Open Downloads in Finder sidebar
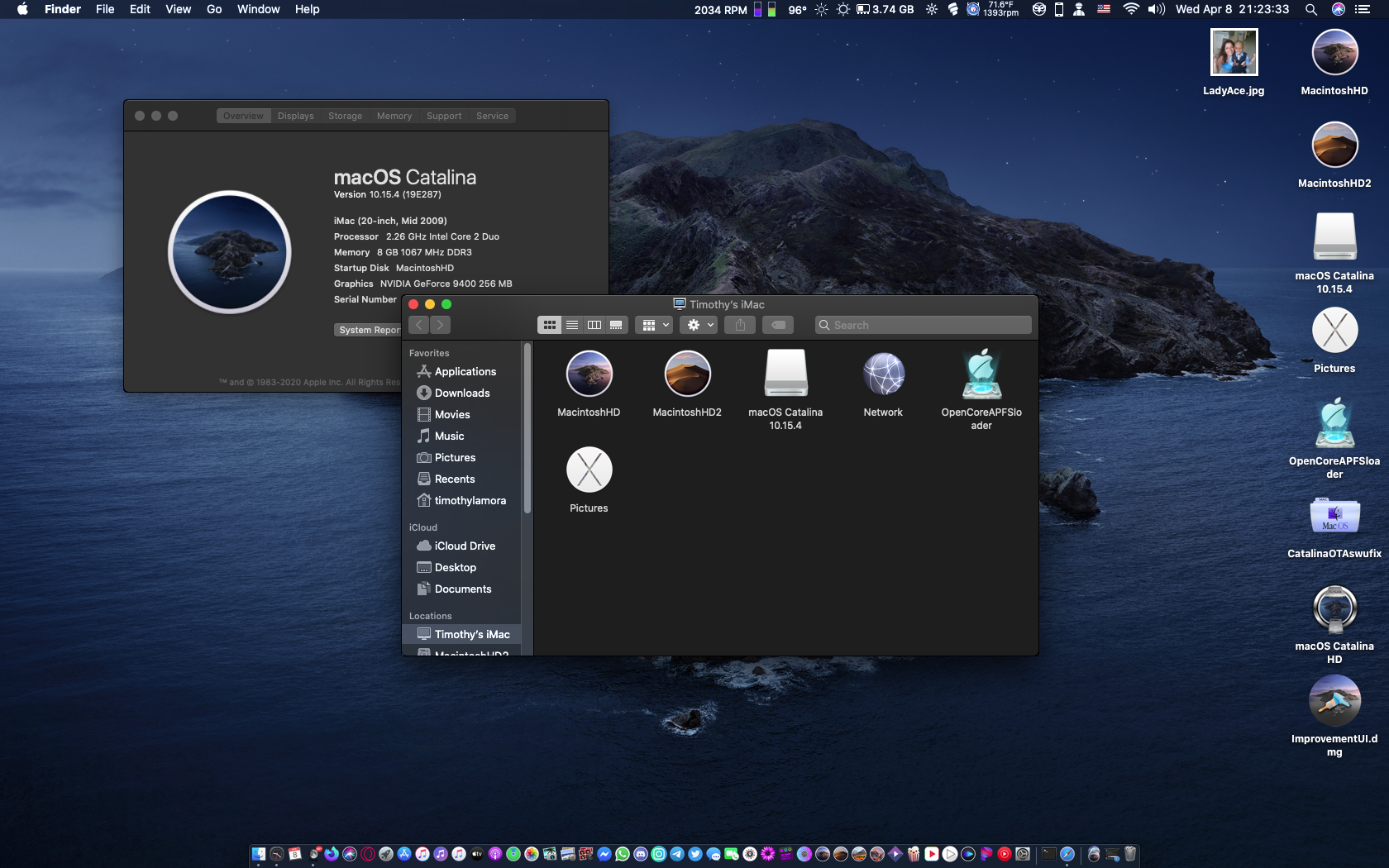Viewport: 1389px width, 868px height. [x=461, y=393]
